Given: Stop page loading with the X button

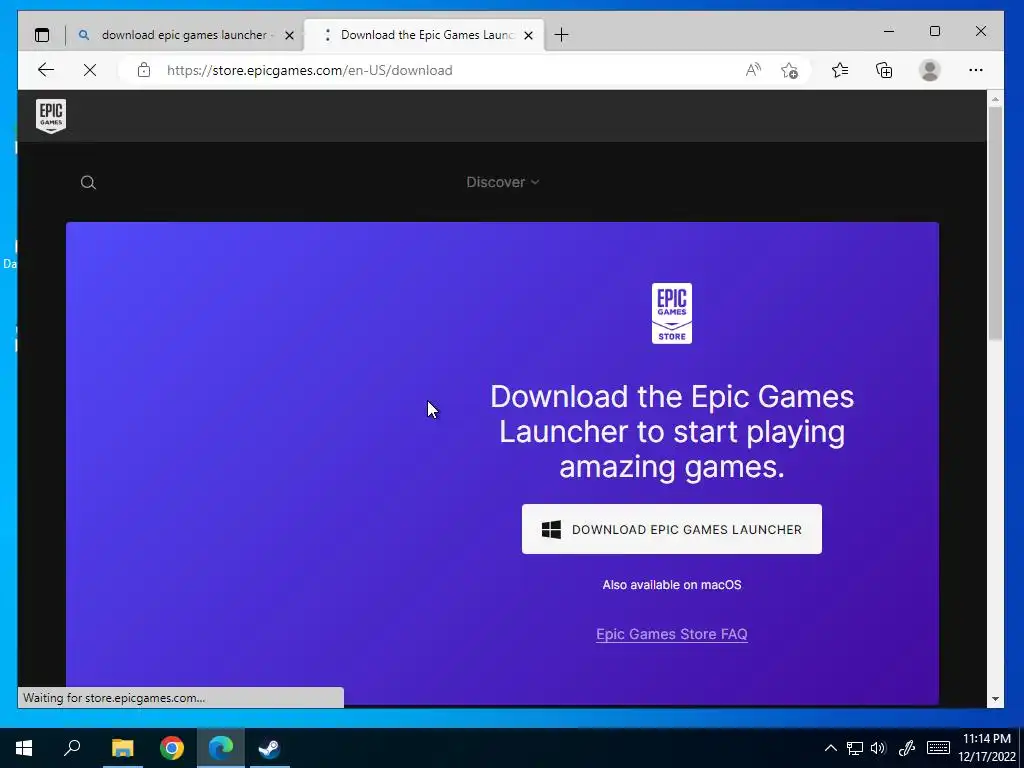Looking at the screenshot, I should [90, 70].
